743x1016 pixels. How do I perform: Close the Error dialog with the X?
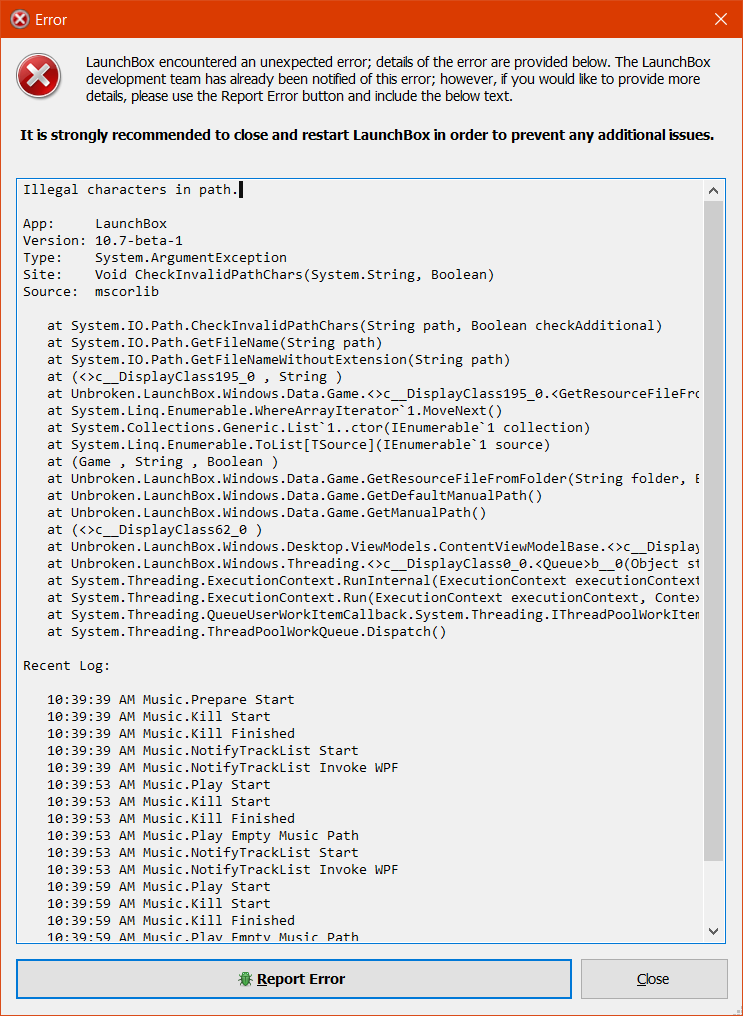(720, 19)
